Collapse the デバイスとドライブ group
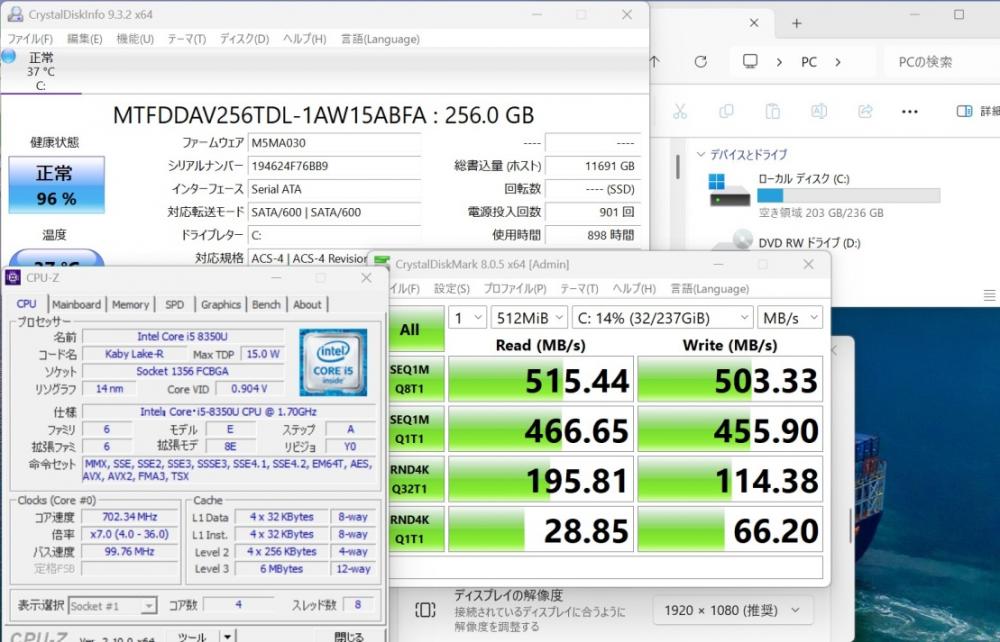This screenshot has height=642, width=1000. (701, 154)
